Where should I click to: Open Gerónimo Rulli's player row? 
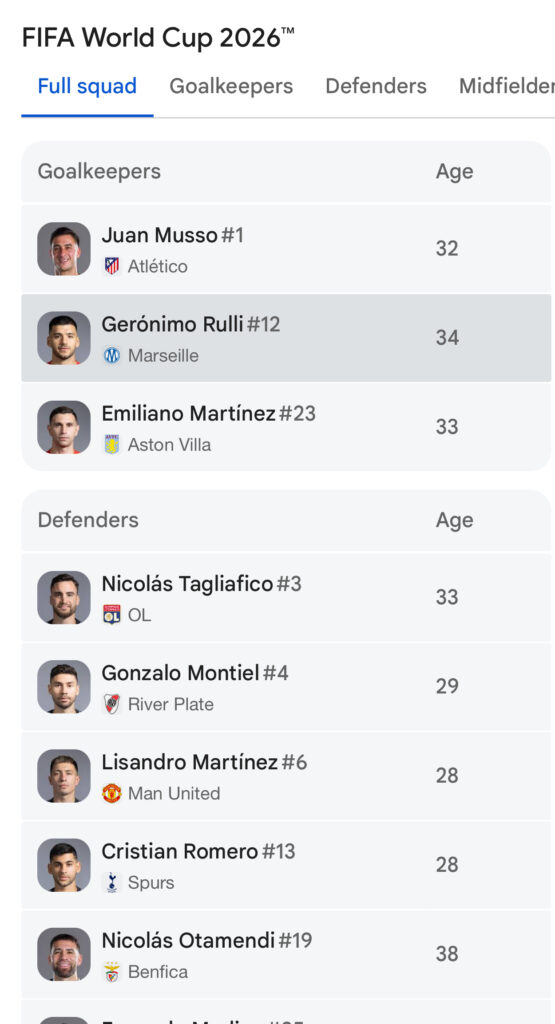pos(287,338)
